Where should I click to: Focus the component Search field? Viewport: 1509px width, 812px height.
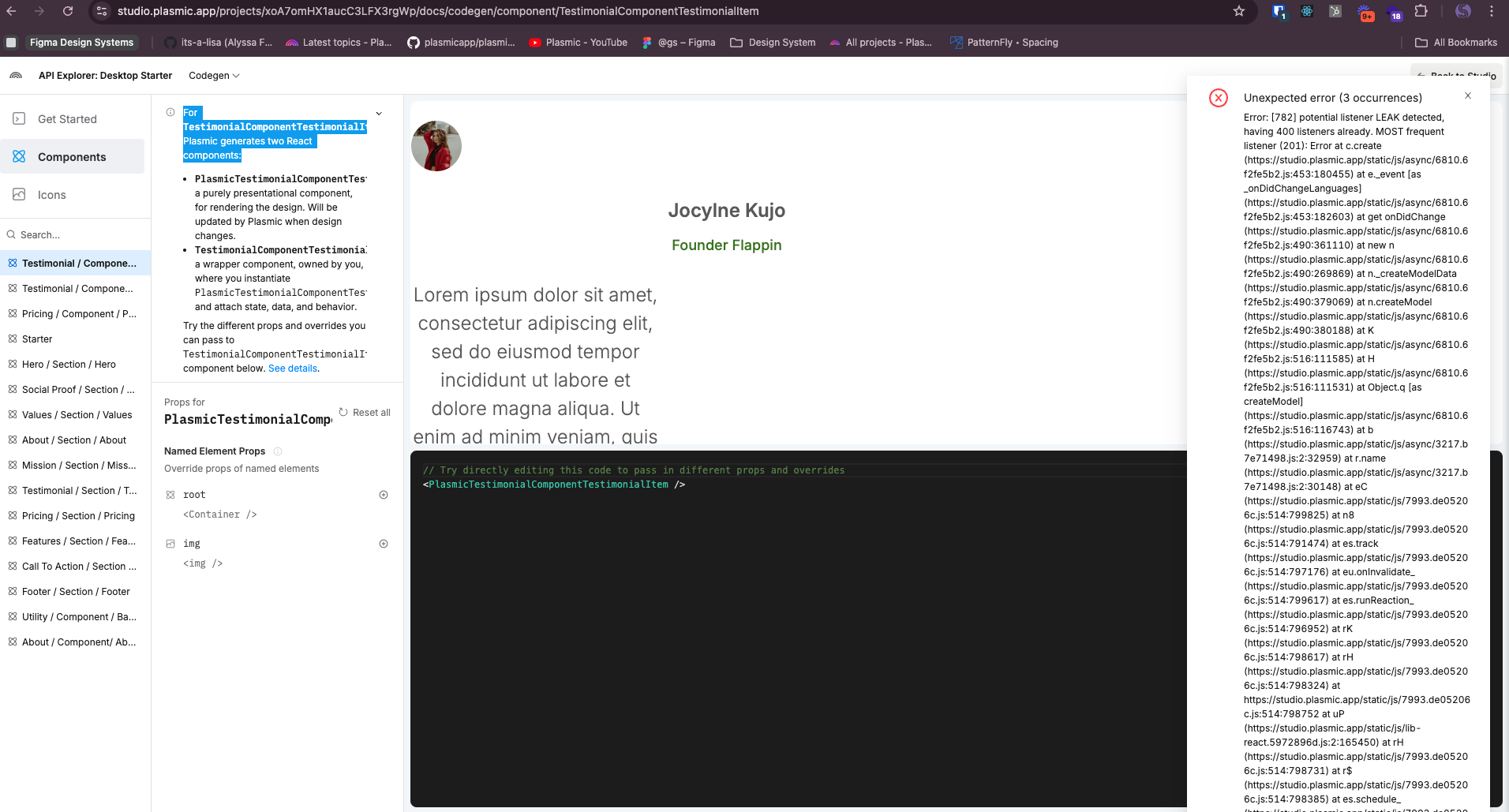76,235
